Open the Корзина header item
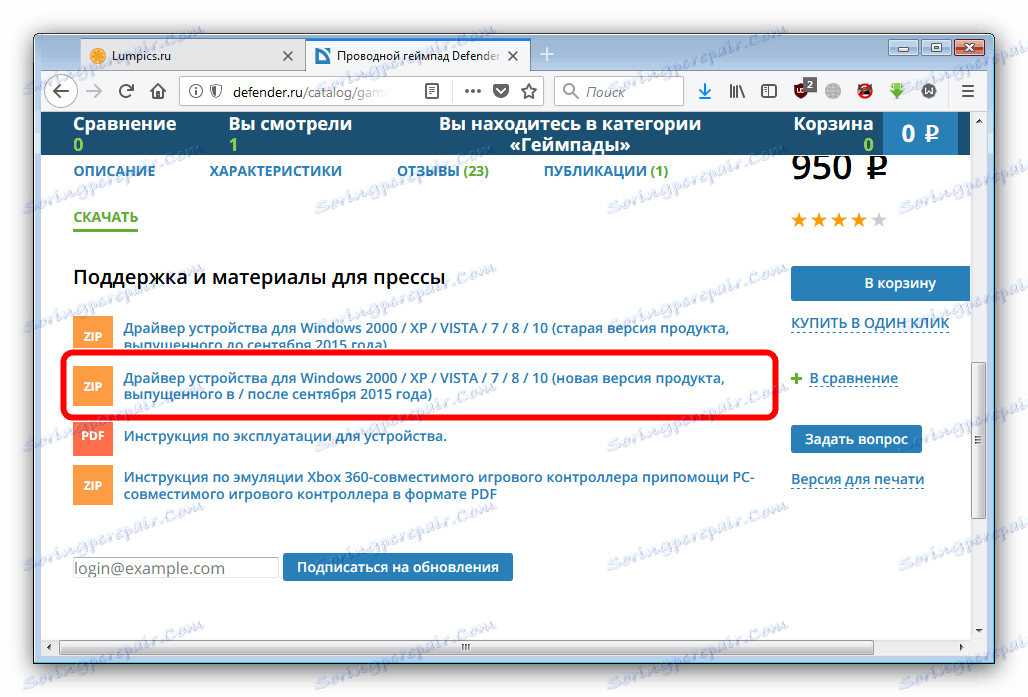The height and width of the screenshot is (697, 1028). [x=833, y=133]
